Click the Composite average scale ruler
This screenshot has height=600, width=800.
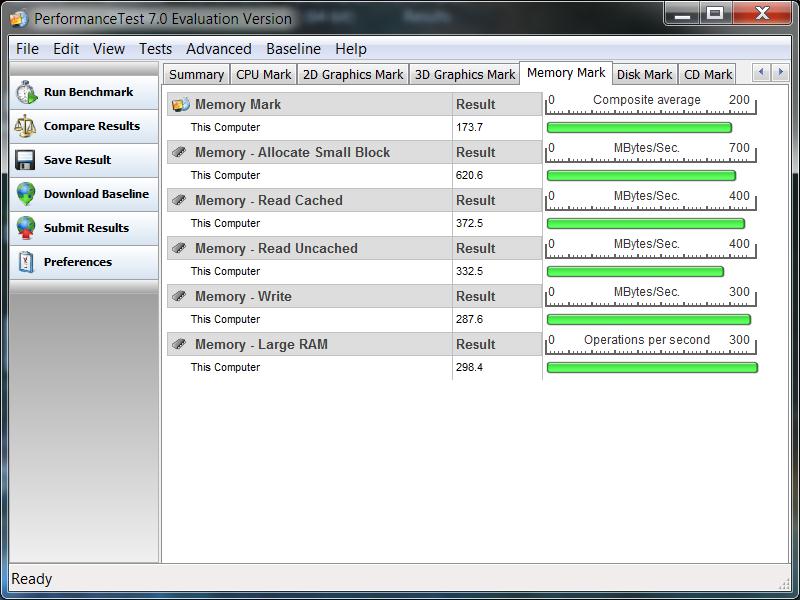651,104
